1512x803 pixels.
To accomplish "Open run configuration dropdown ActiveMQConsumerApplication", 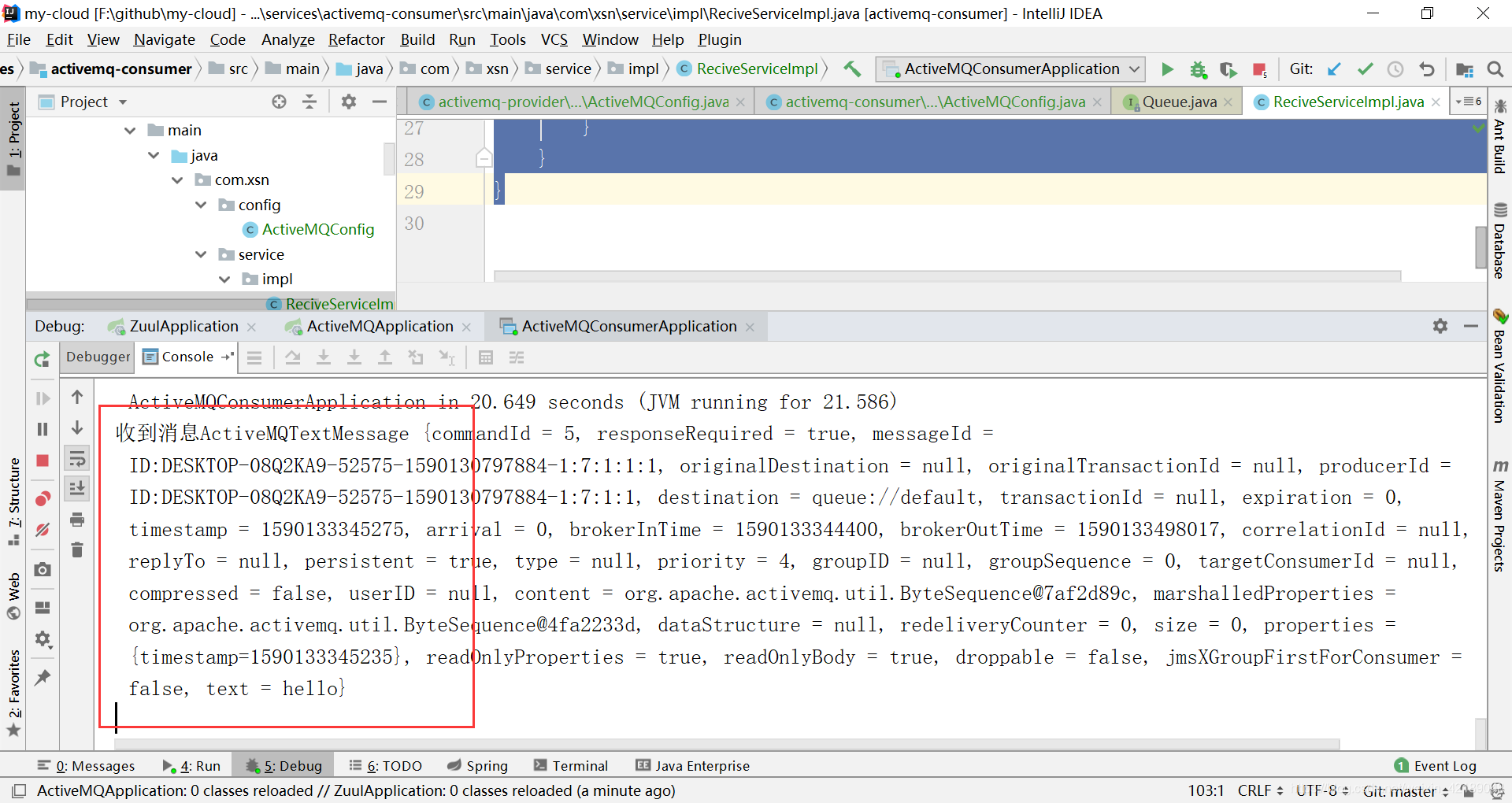I will point(1011,69).
